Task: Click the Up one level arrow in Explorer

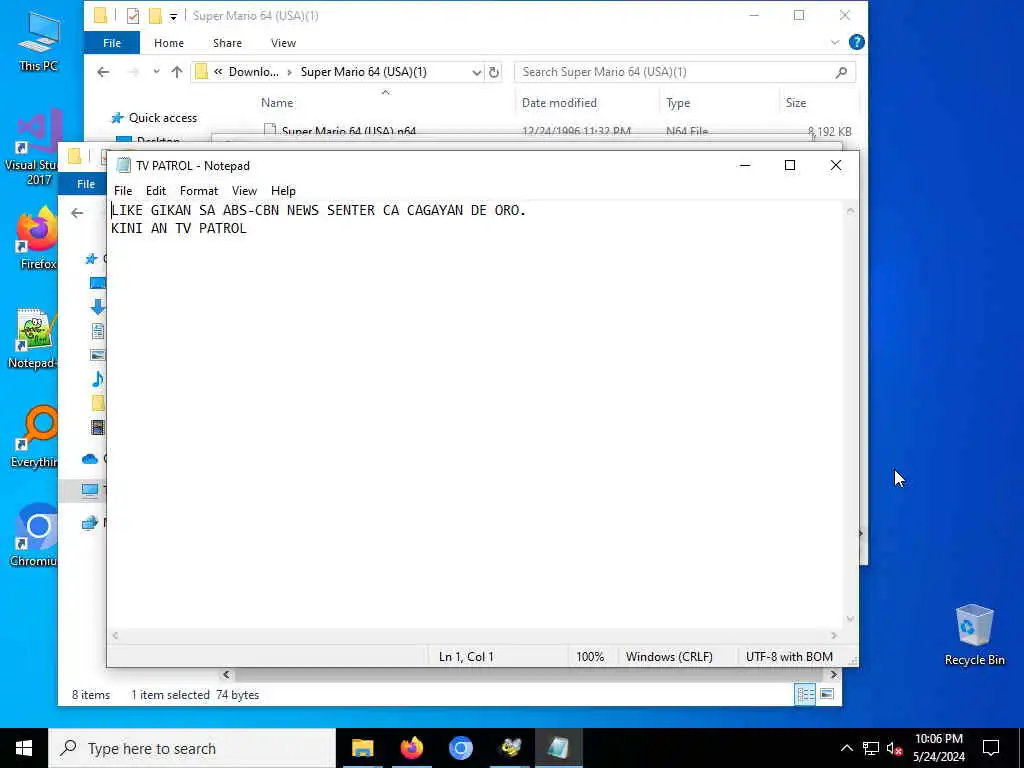Action: pyautogui.click(x=177, y=72)
